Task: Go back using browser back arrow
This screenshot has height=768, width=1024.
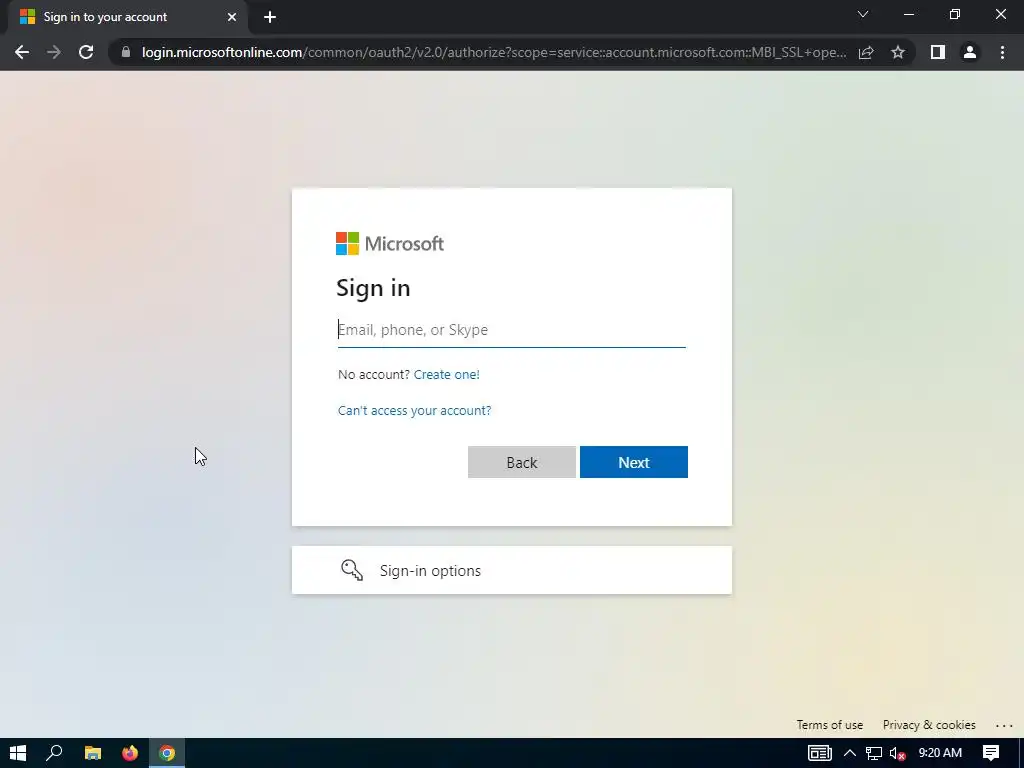Action: 22,52
